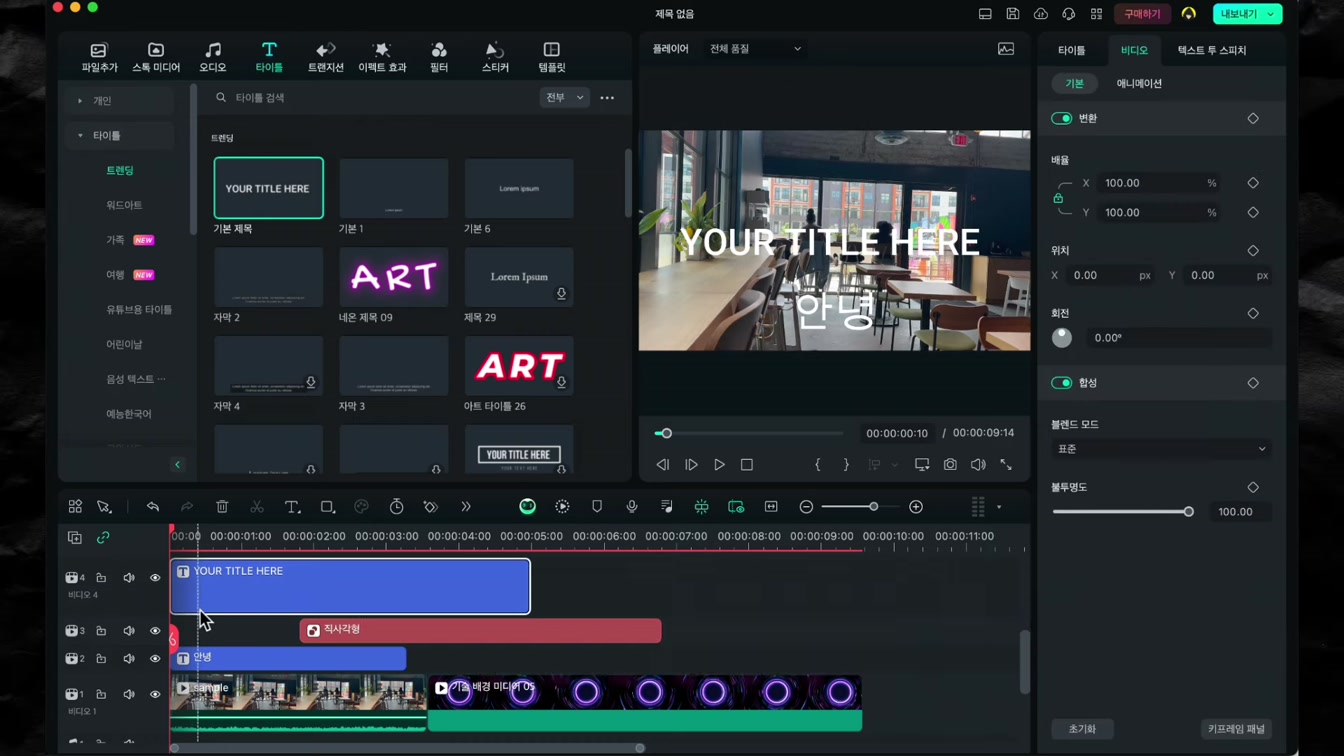Click the Redo arrow in timeline toolbar
This screenshot has height=756, width=1344.
[x=187, y=507]
